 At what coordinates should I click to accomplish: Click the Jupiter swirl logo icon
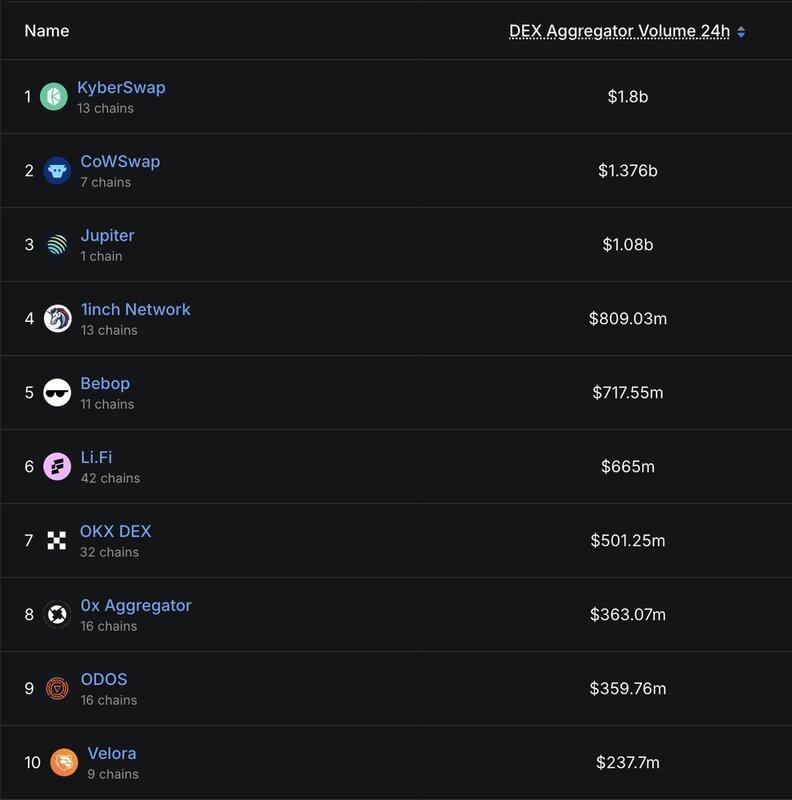57,244
